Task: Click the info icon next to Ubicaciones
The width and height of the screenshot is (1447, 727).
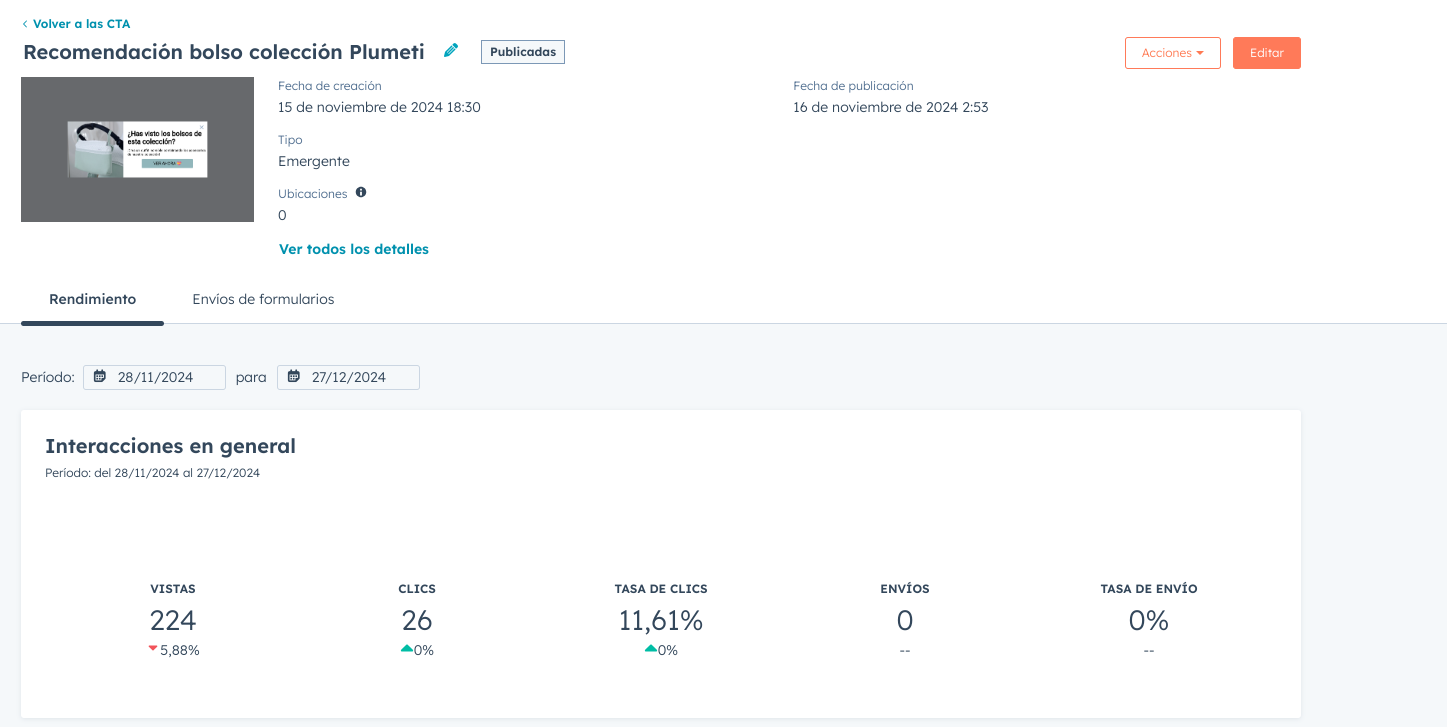Action: (x=361, y=192)
